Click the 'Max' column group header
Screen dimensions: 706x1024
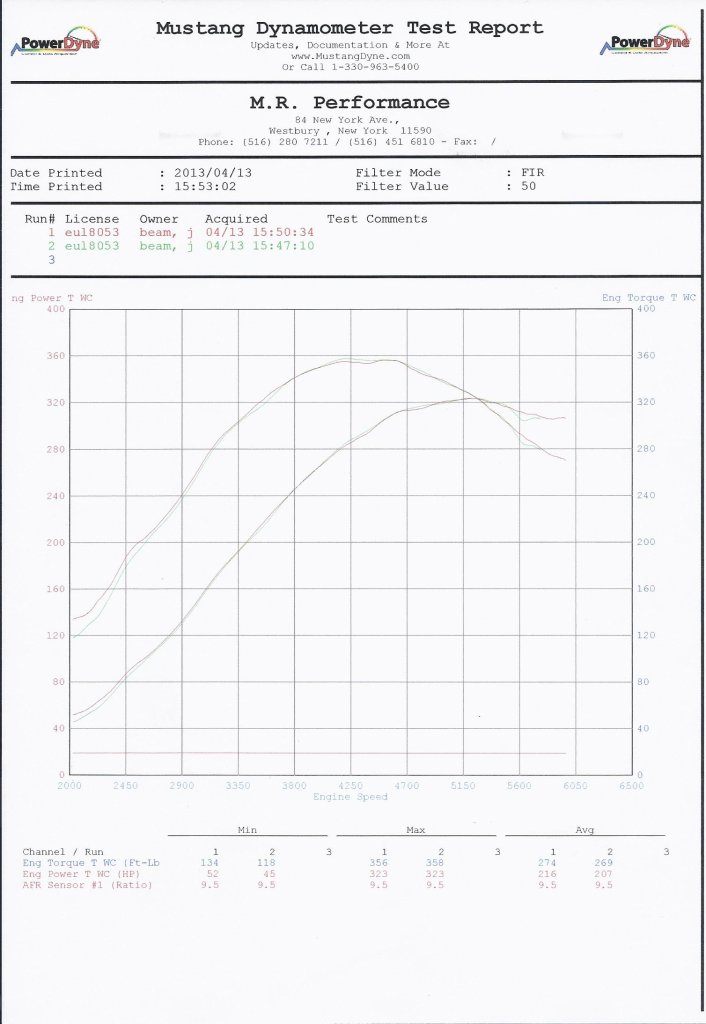(x=415, y=830)
